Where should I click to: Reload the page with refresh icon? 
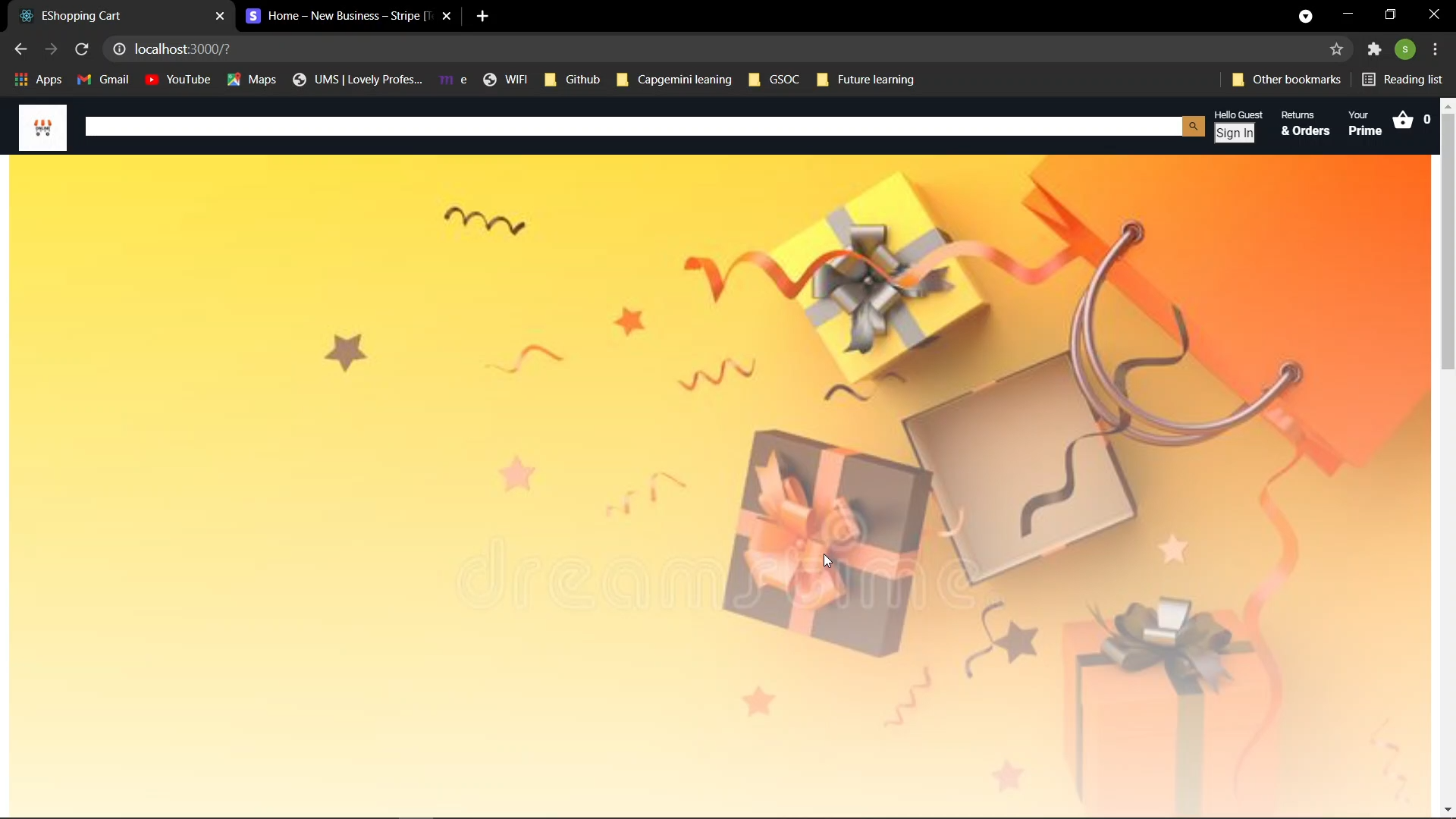(82, 49)
